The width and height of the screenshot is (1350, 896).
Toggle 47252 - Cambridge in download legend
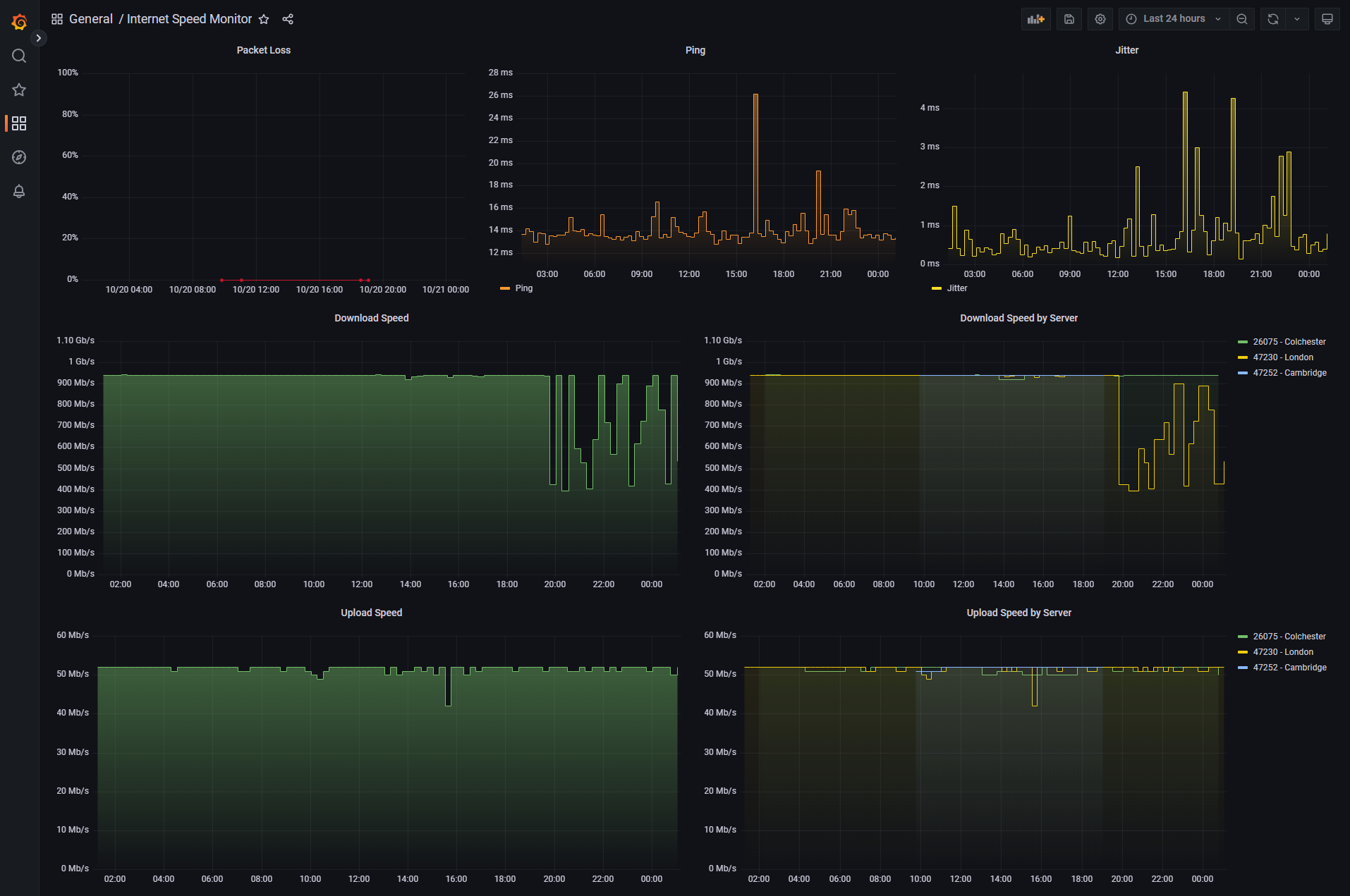click(x=1290, y=373)
